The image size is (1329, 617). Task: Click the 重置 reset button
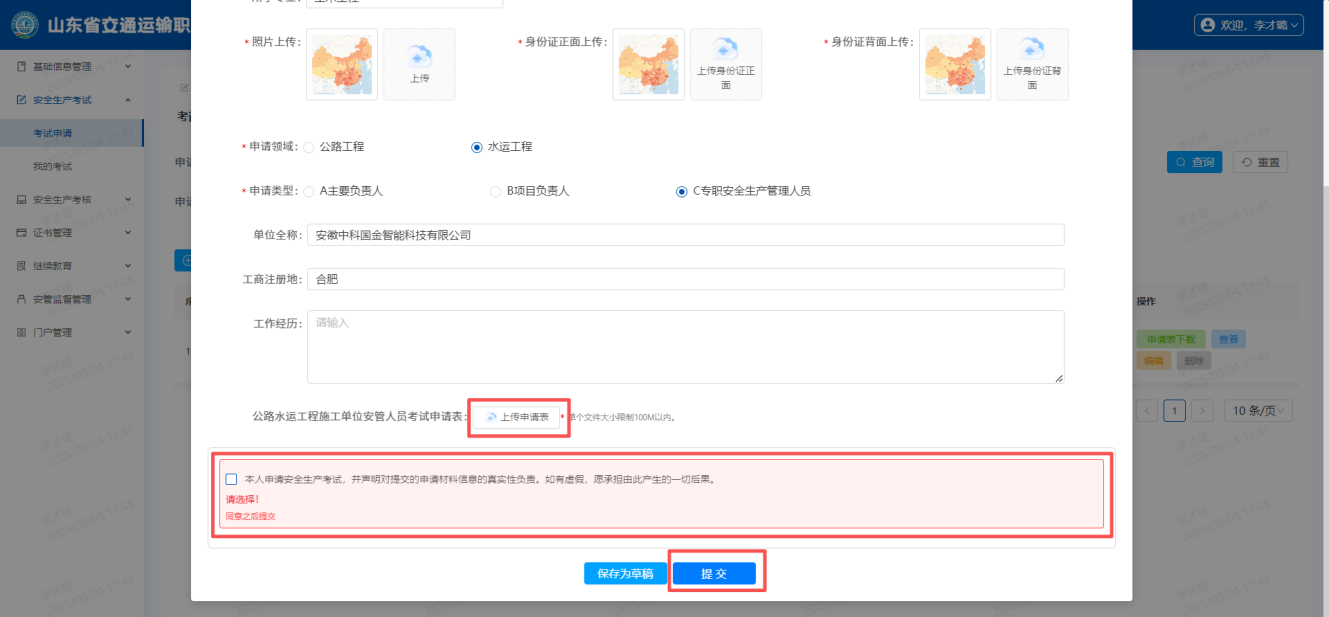click(1259, 162)
